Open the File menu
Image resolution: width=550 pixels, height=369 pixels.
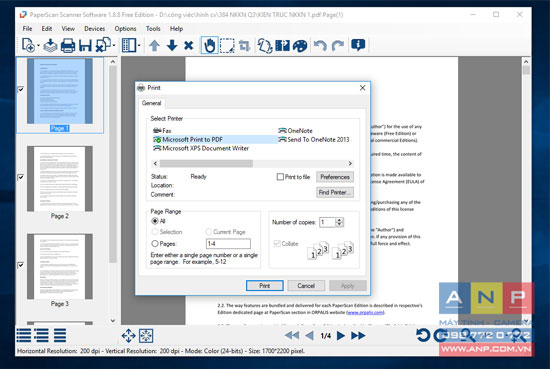[27, 29]
